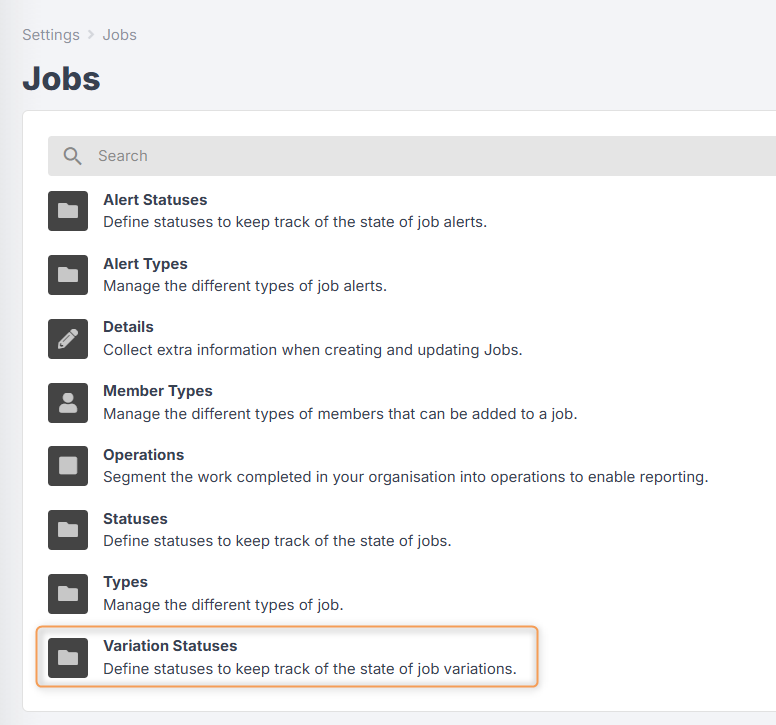
Task: Select the Statuses title link
Action: [x=135, y=519]
